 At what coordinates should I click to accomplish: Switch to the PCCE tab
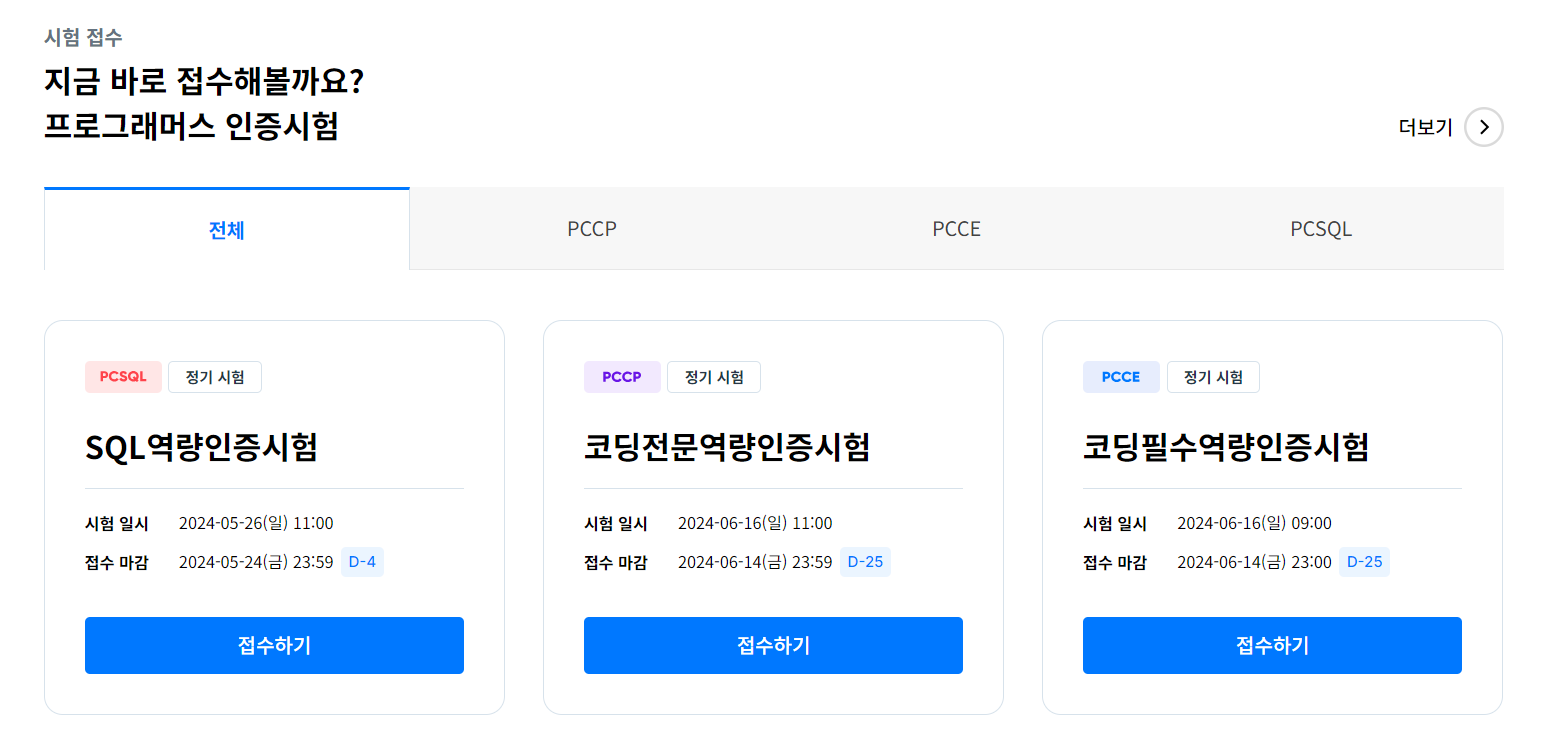957,229
